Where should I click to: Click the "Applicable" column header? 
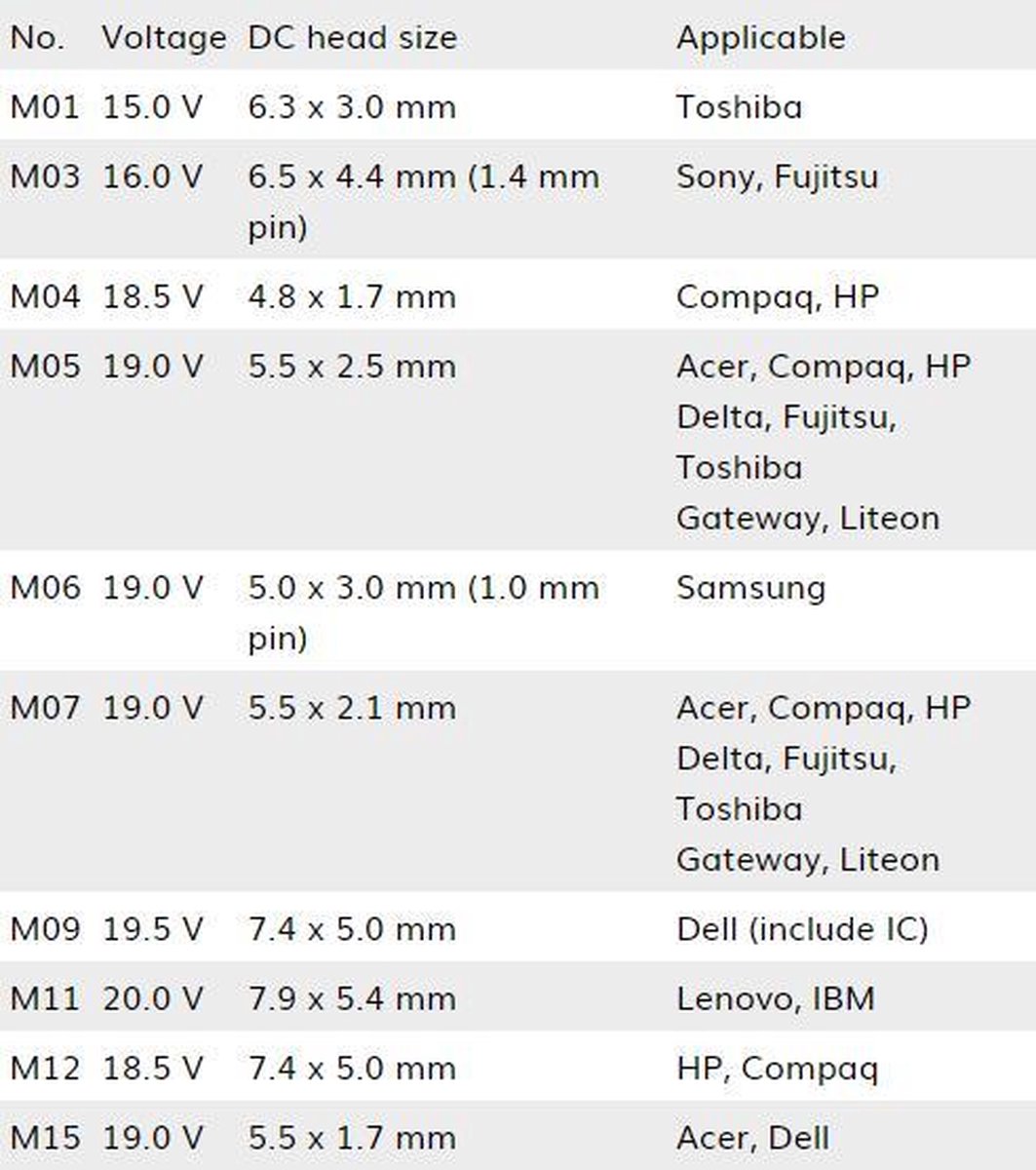tap(761, 38)
